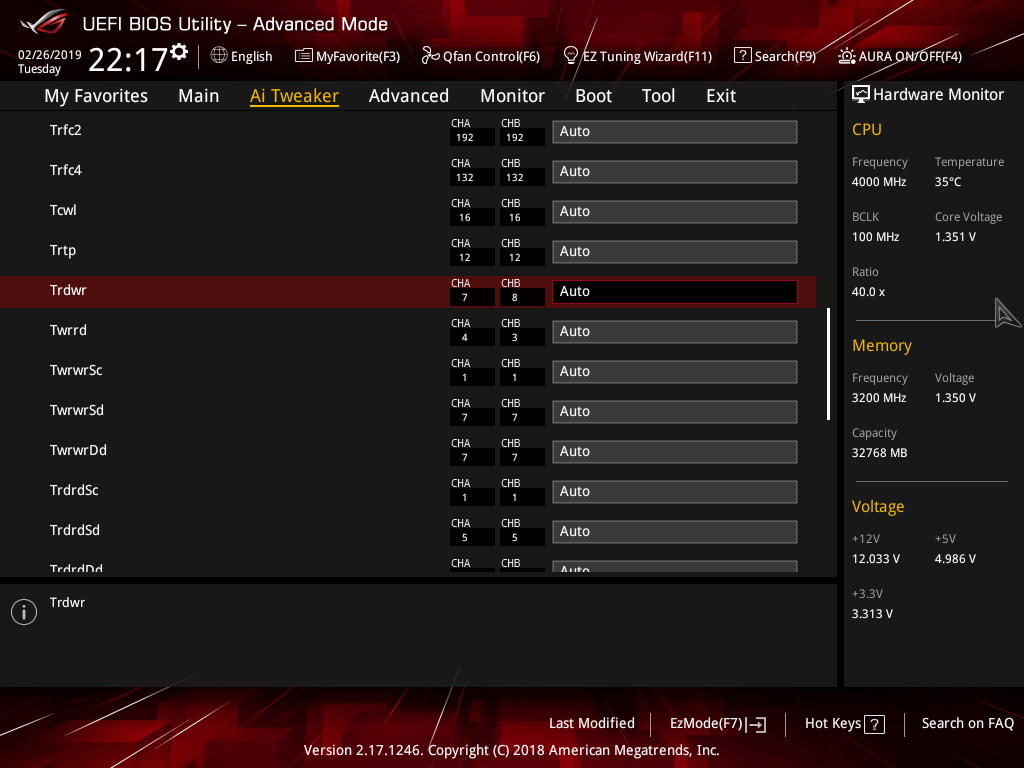Open the clock settings gear icon
The height and width of the screenshot is (768, 1024).
(179, 52)
